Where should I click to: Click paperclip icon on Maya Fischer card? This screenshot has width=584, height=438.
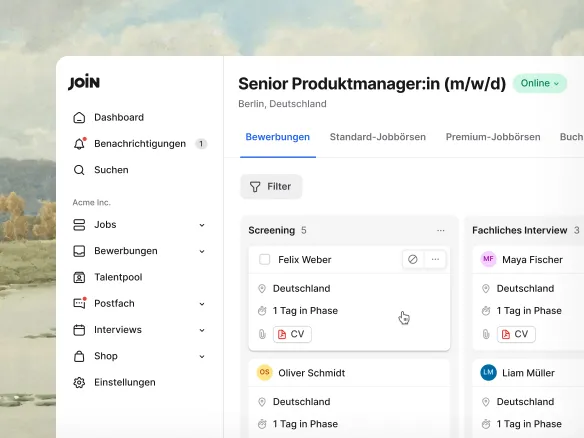click(x=486, y=334)
